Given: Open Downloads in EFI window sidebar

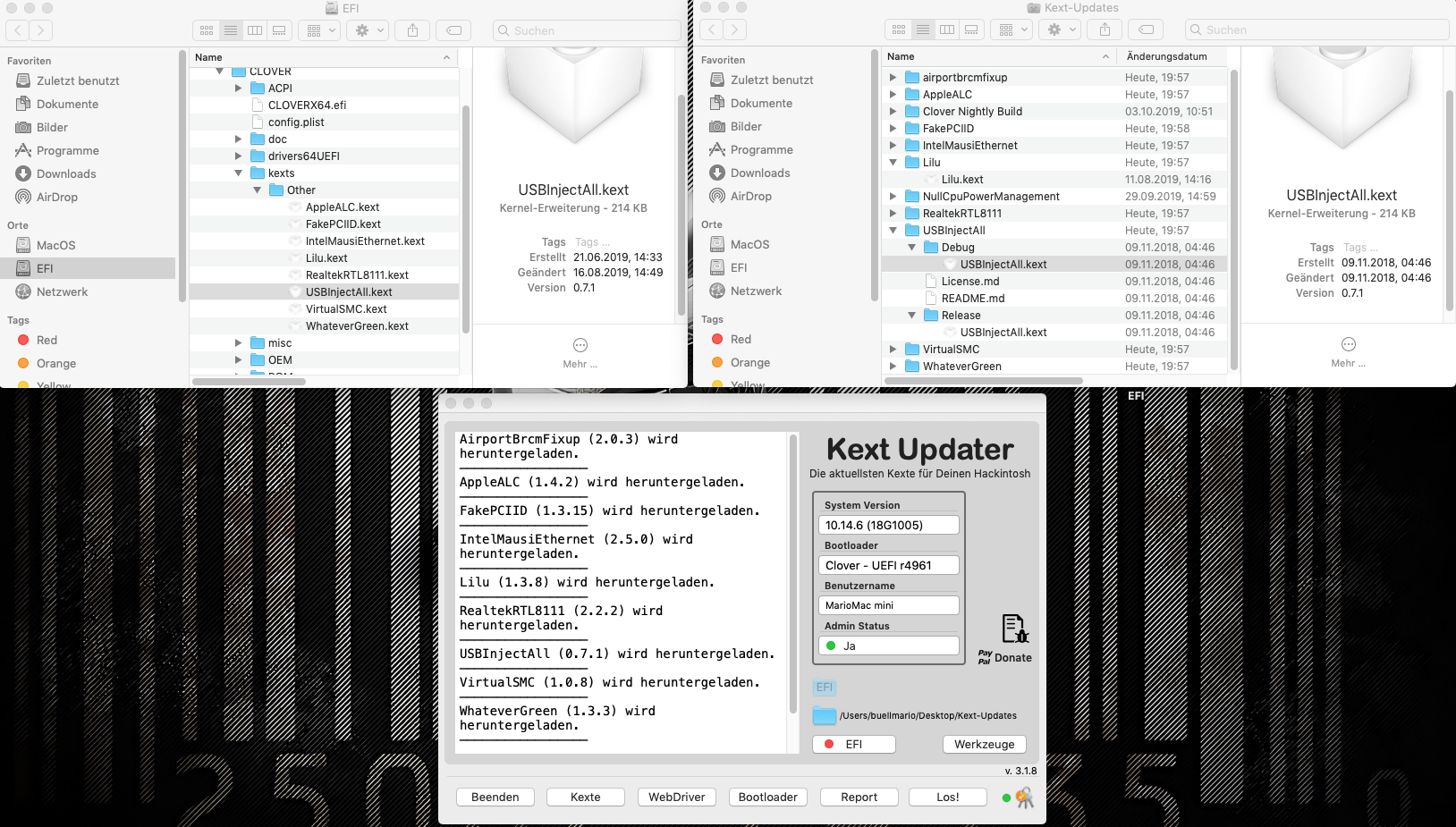Looking at the screenshot, I should 66,173.
